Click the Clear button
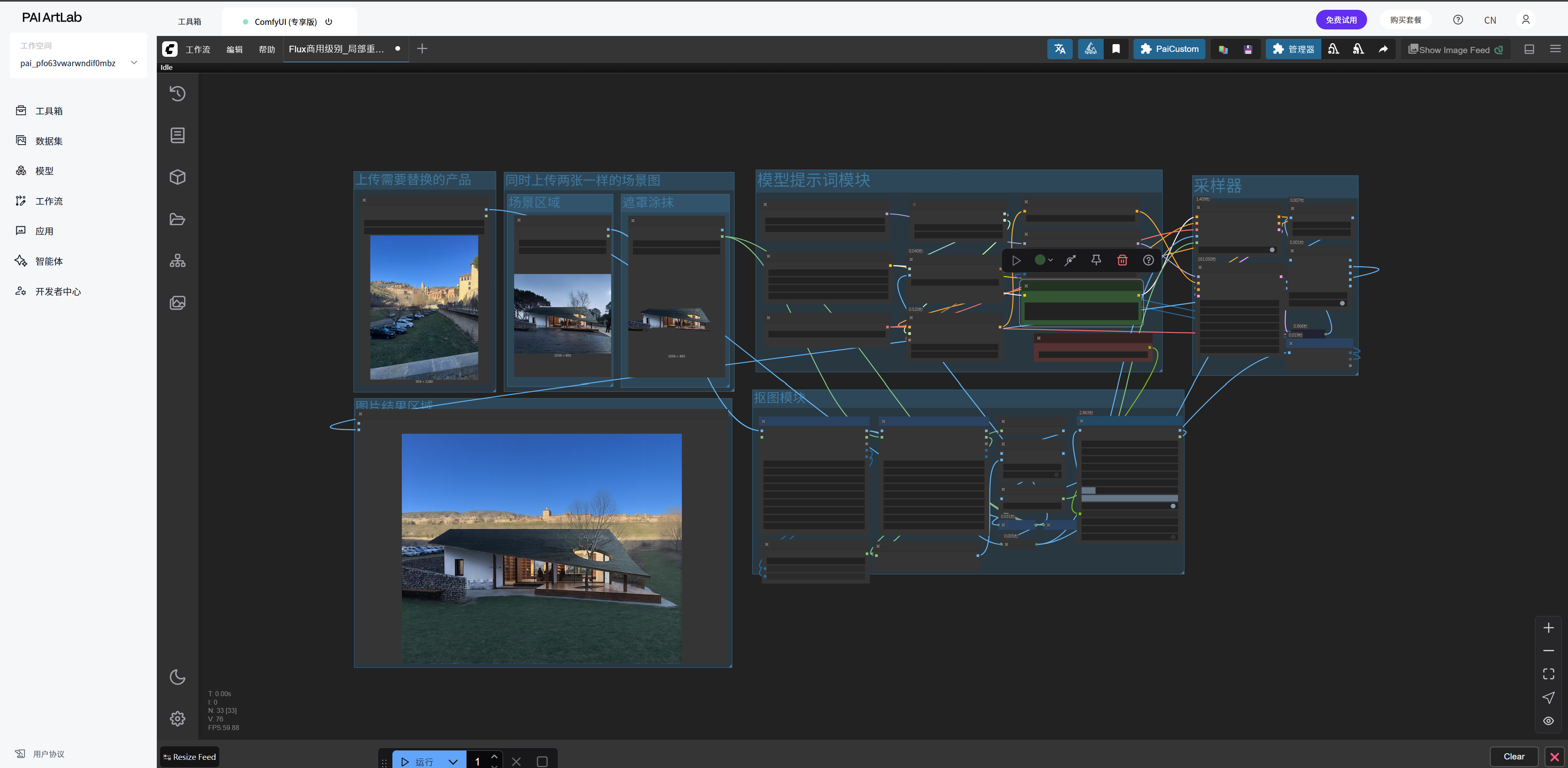 (1514, 756)
